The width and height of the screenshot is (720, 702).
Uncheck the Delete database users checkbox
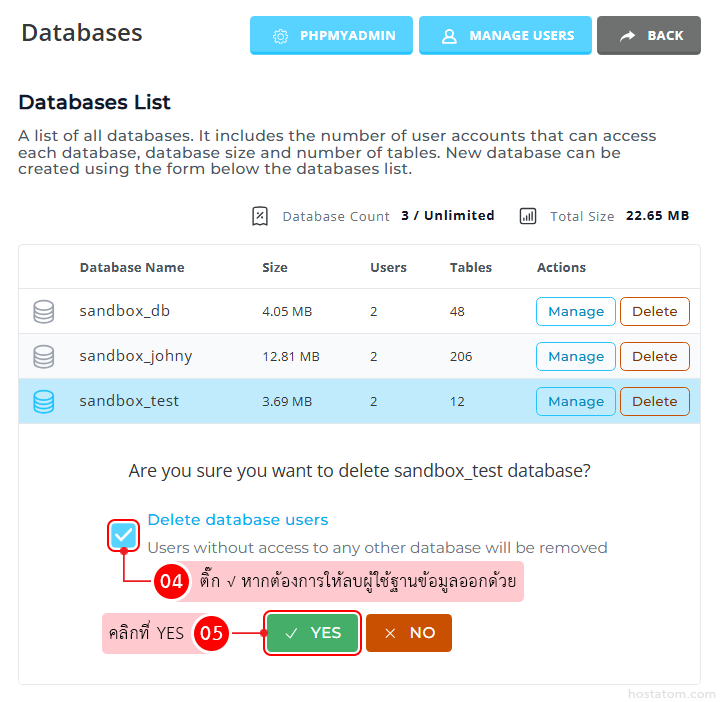(124, 535)
